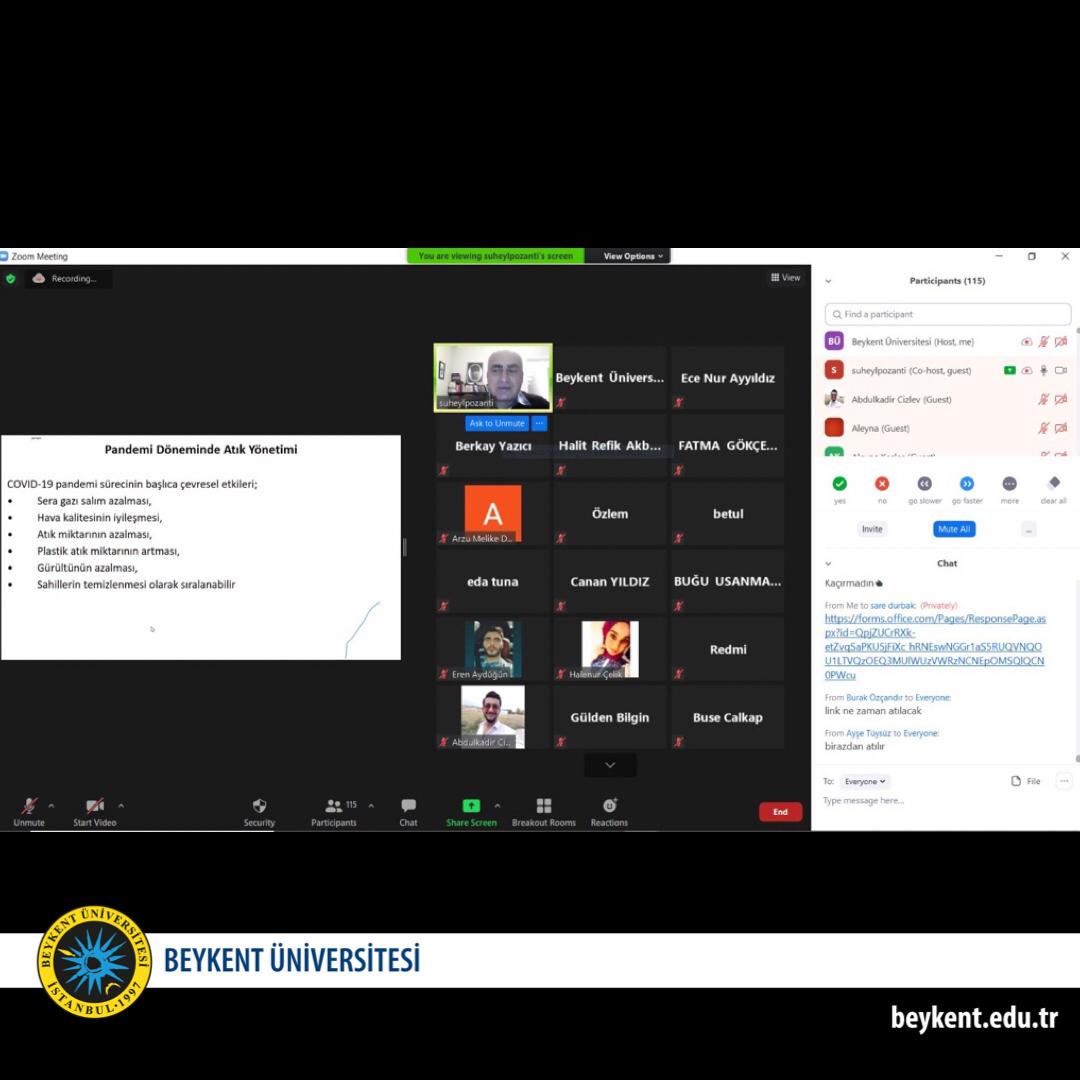Click Beykent Üniversitesi's recording icon in participants list
The width and height of the screenshot is (1080, 1080).
coord(1027,342)
